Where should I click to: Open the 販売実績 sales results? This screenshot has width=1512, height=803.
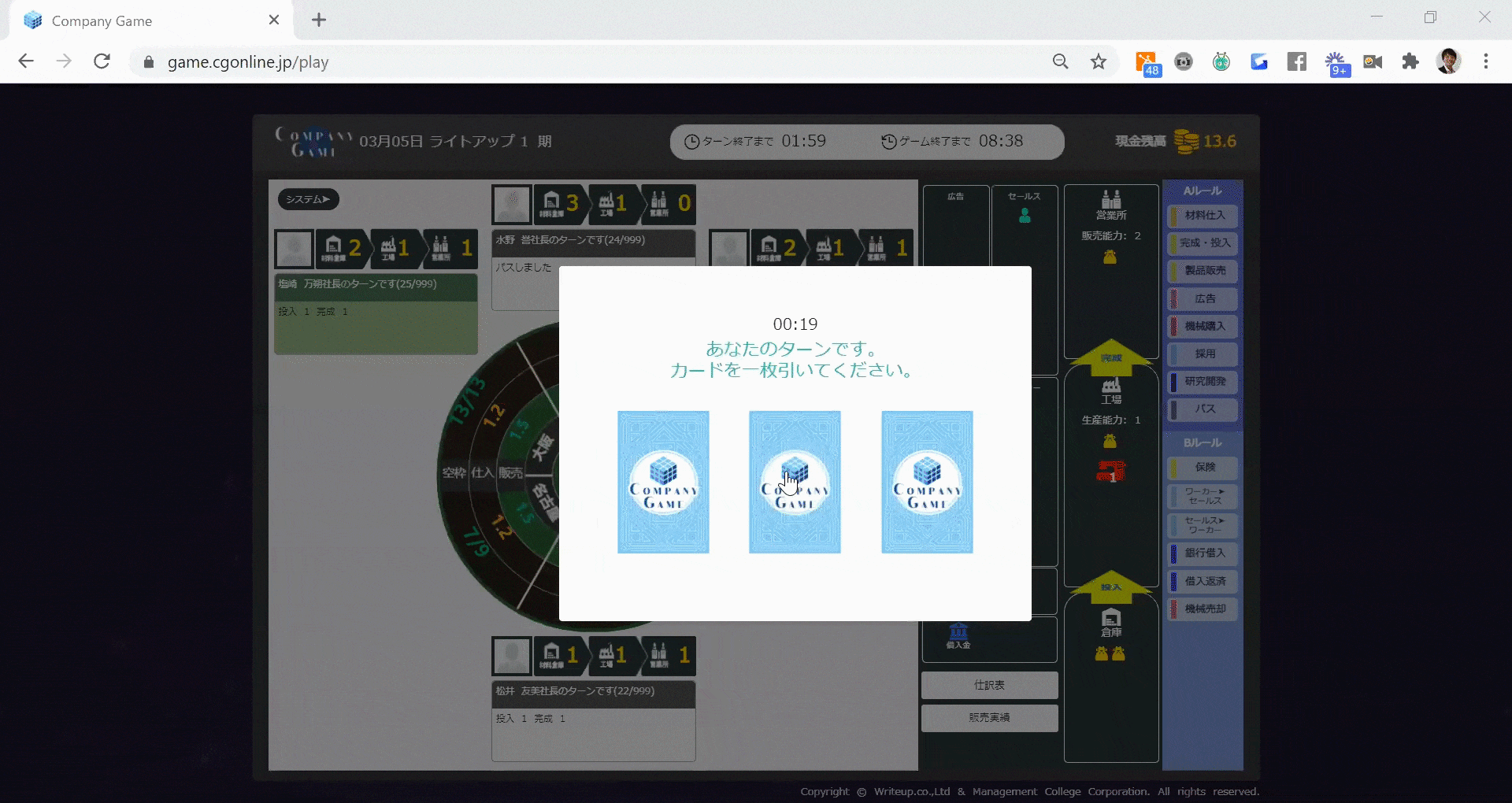pos(989,718)
